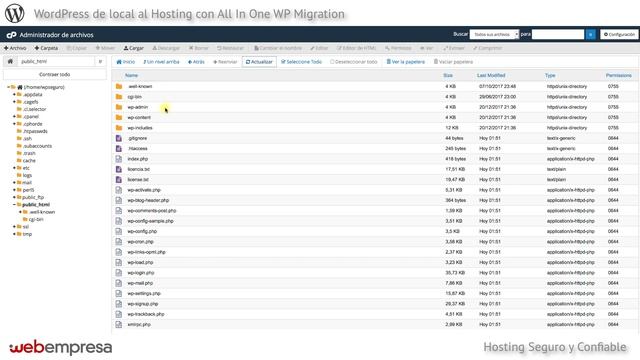The width and height of the screenshot is (640, 360).
Task: Click the Descargar toolbar item
Action: coord(166,48)
